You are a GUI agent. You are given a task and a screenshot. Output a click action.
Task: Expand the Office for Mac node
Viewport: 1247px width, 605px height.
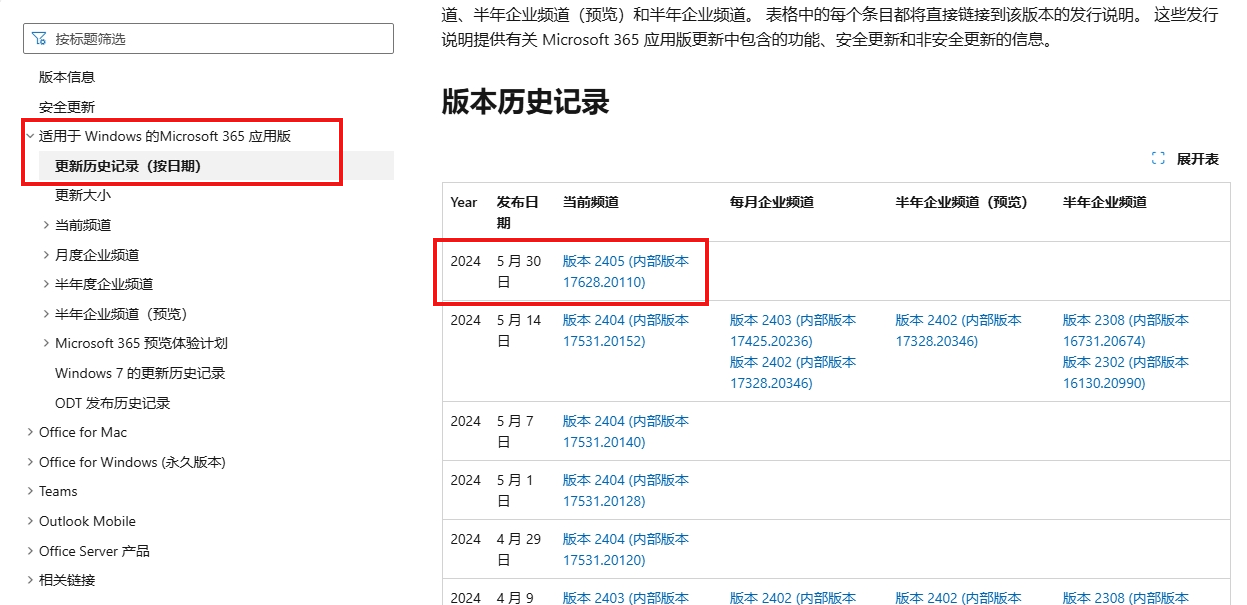[30, 432]
